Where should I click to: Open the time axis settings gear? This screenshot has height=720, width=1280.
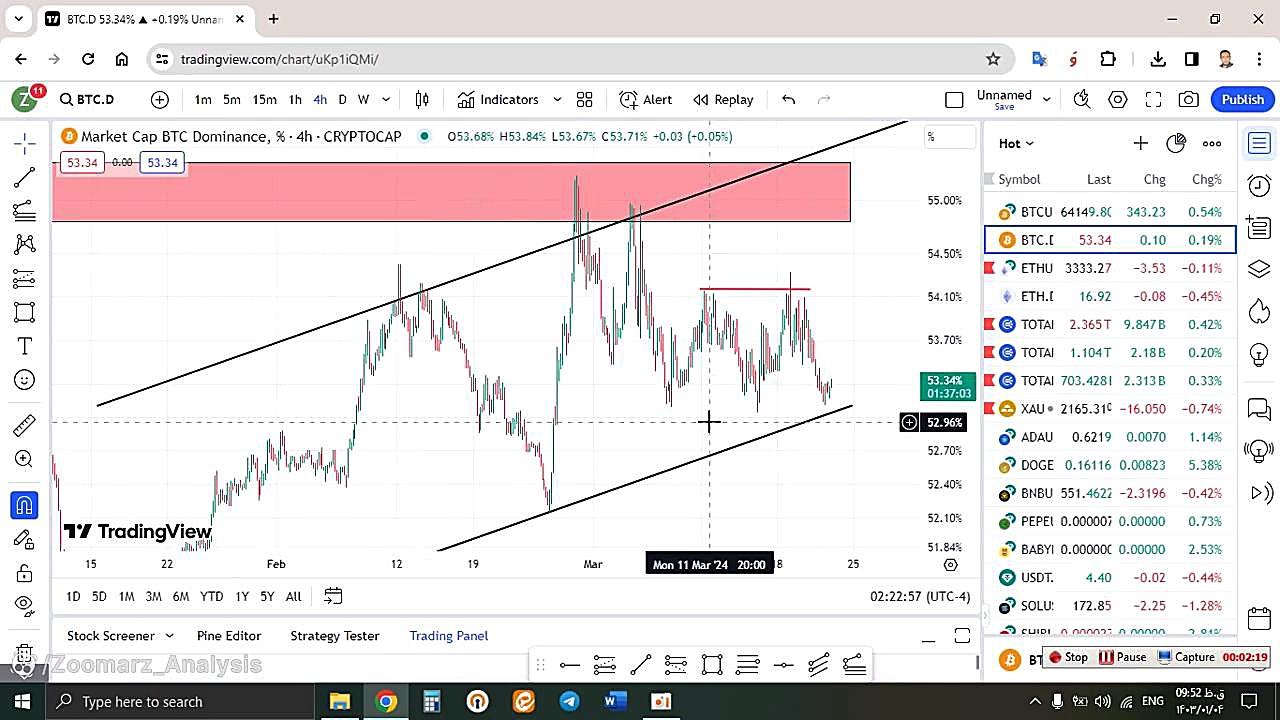coord(950,565)
